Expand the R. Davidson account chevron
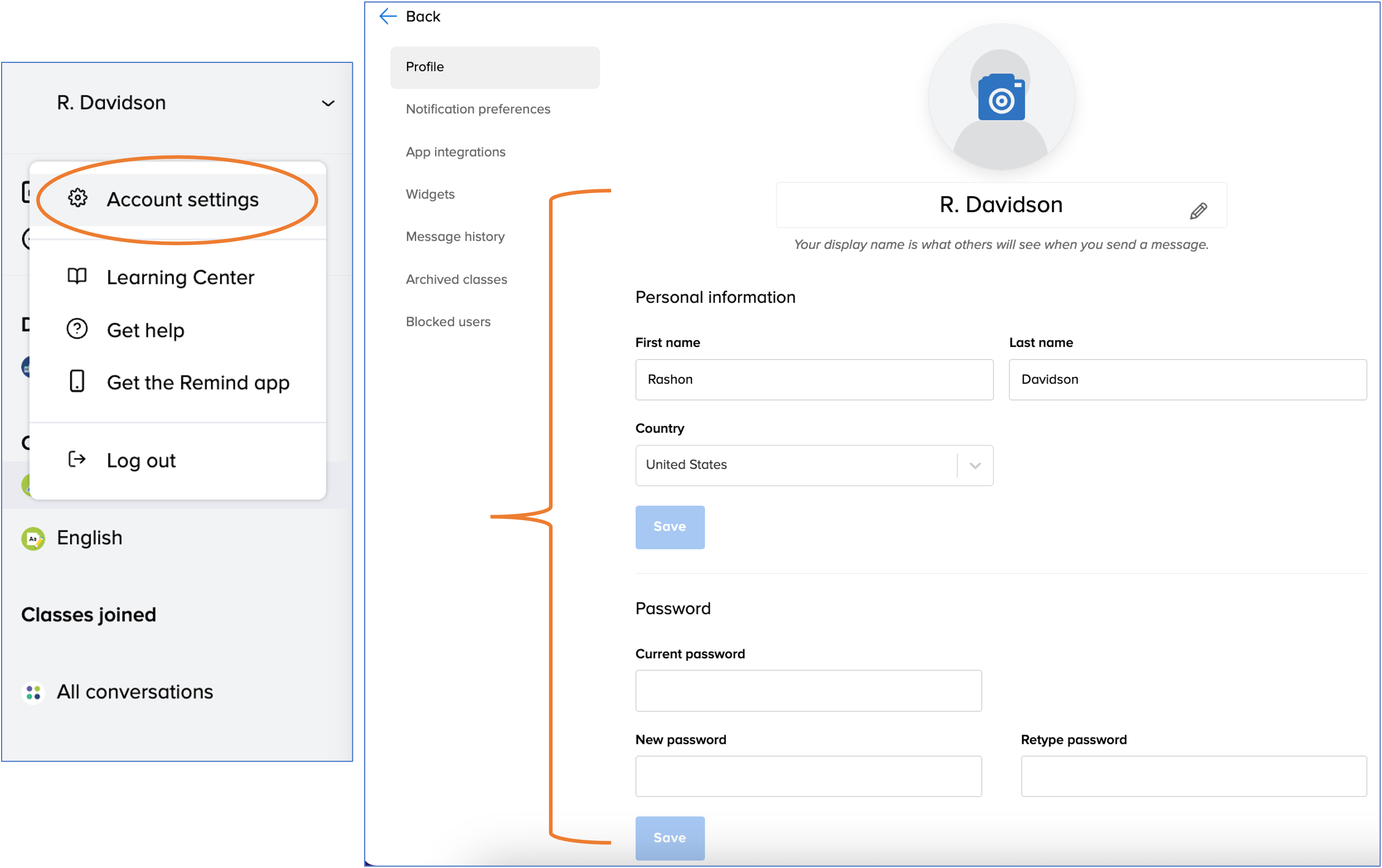 pos(328,103)
